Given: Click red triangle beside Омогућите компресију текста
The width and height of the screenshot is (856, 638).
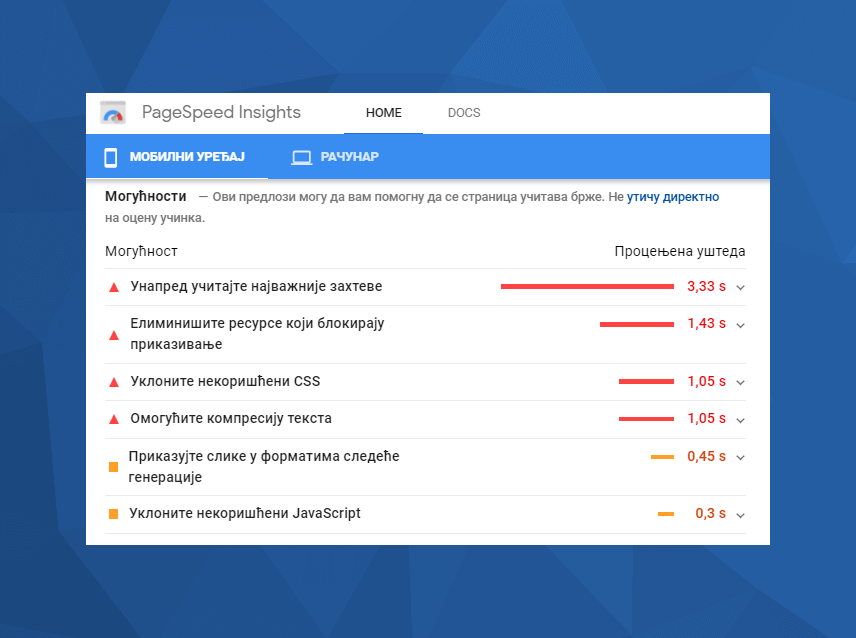Looking at the screenshot, I should click(113, 419).
